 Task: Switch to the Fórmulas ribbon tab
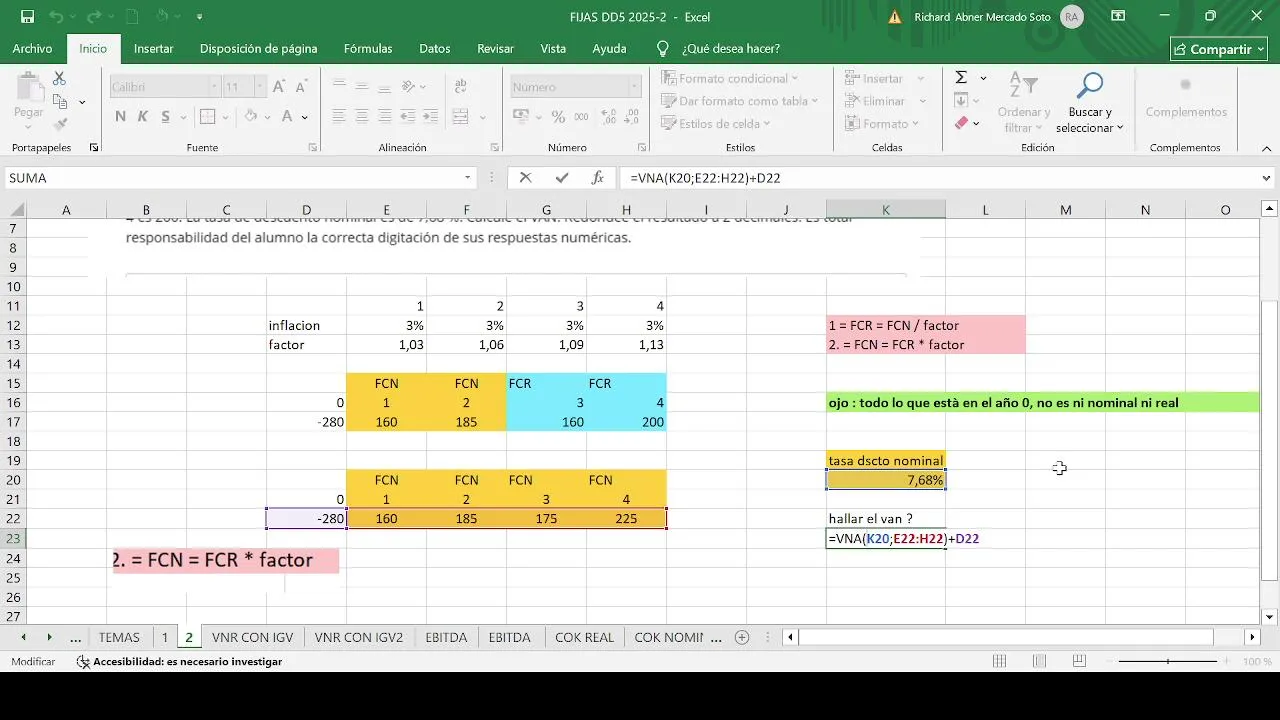pyautogui.click(x=368, y=48)
